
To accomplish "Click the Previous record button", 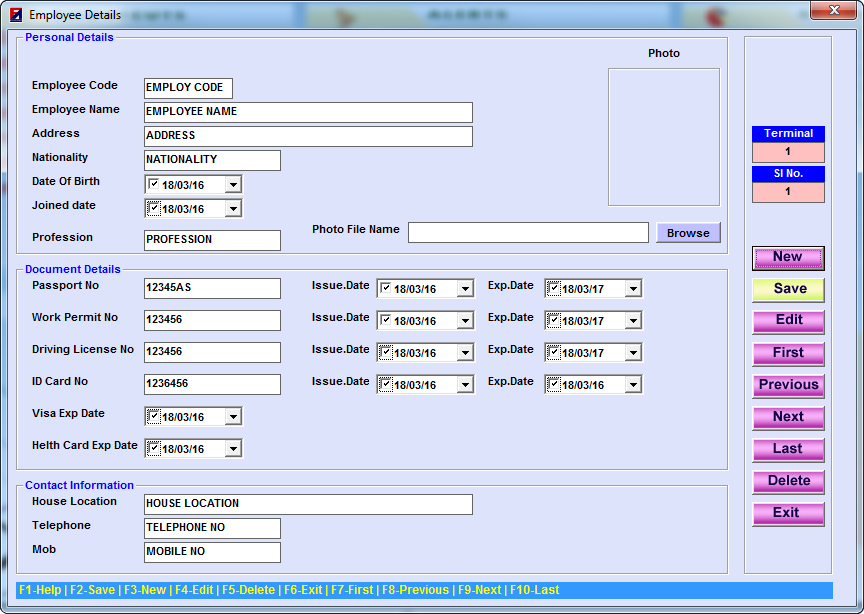I will point(788,385).
